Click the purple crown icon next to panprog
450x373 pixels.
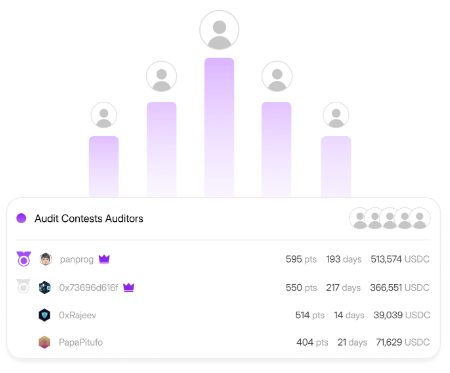(104, 259)
